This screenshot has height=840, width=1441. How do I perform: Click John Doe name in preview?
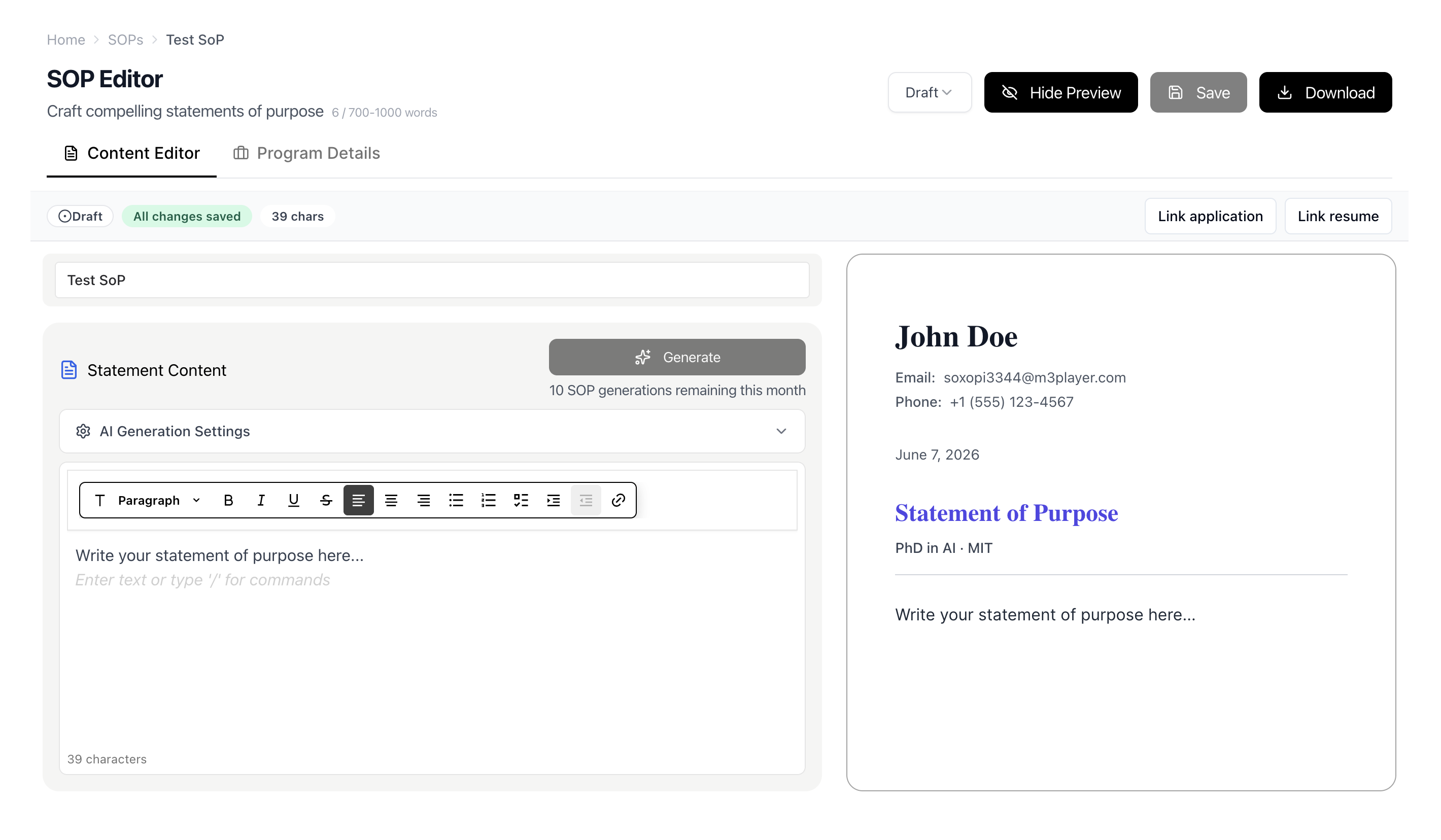956,337
